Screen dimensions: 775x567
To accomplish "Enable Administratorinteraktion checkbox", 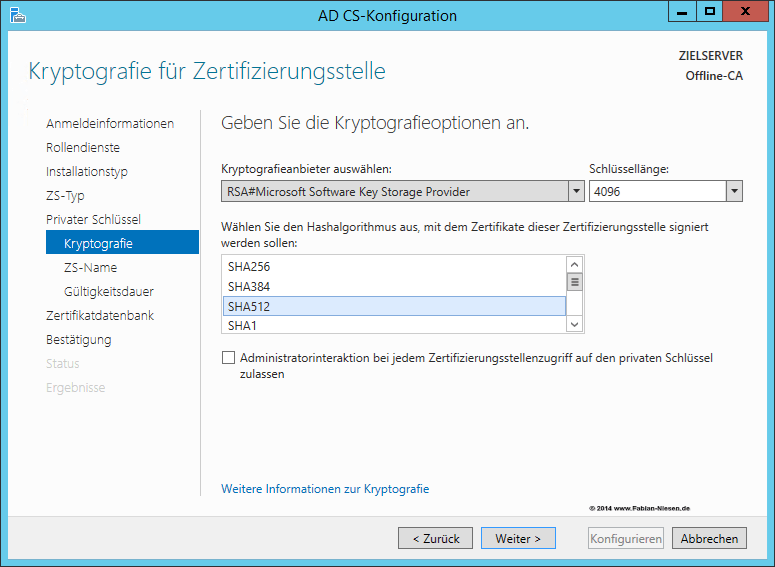I will tap(228, 357).
